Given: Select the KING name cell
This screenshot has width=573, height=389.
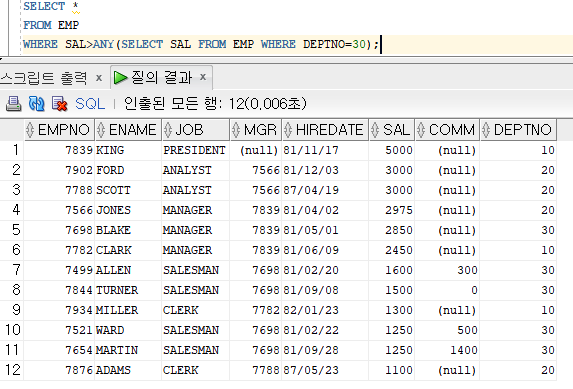Looking at the screenshot, I should (x=128, y=150).
